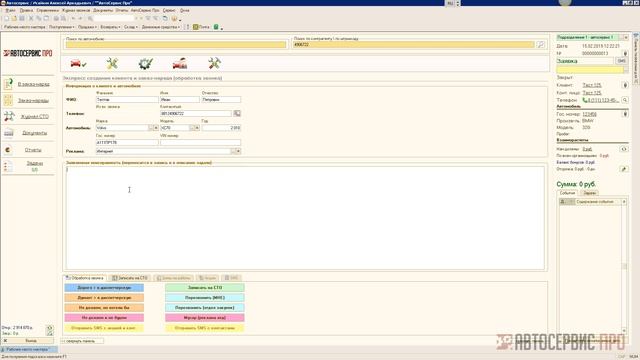The height and width of the screenshot is (360, 640).
Task: Click the Print toolbar icon
Action: (x=56, y=18)
